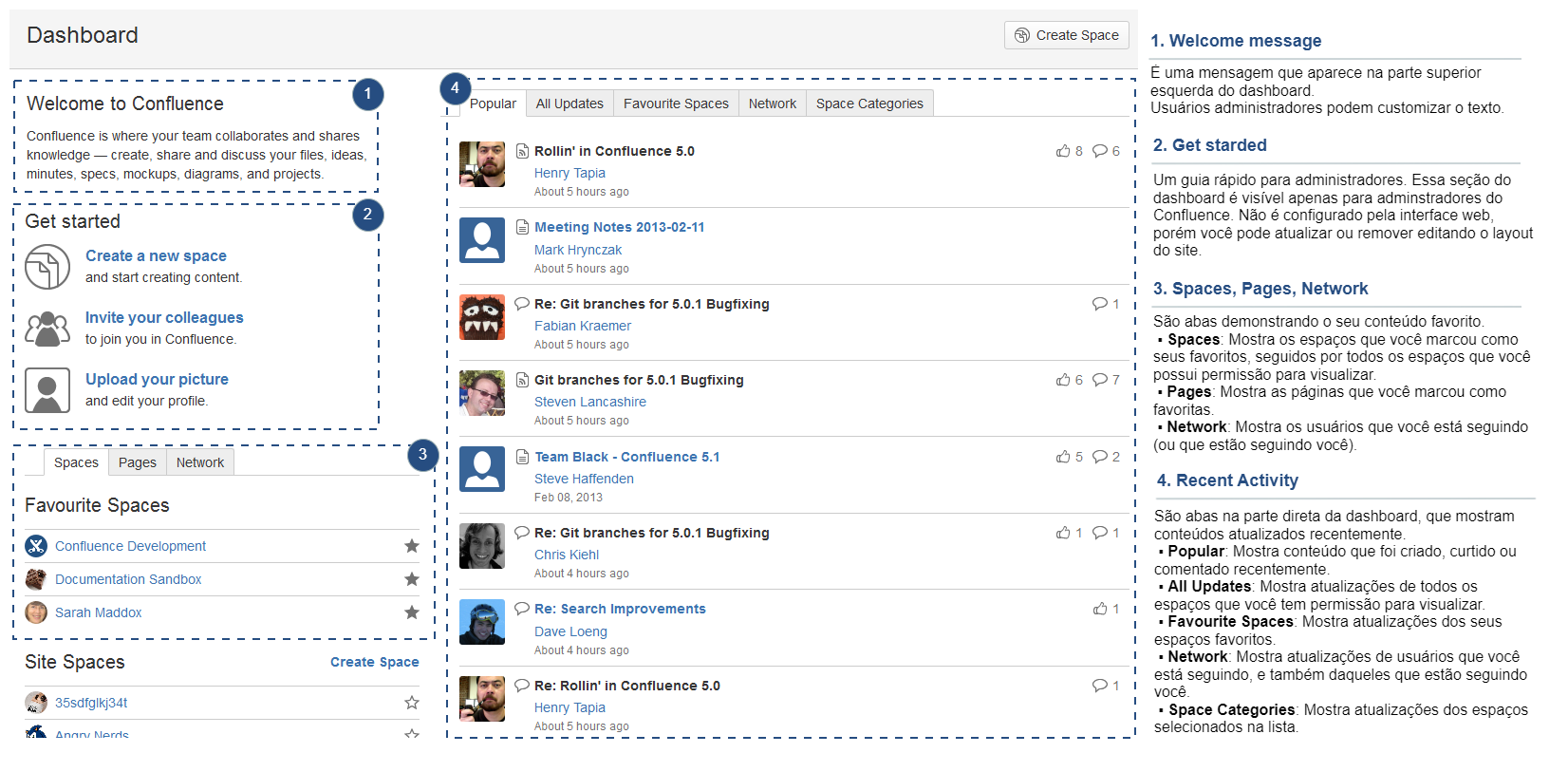The width and height of the screenshot is (1568, 772).
Task: Open Sarah Maddox space link
Action: point(99,612)
